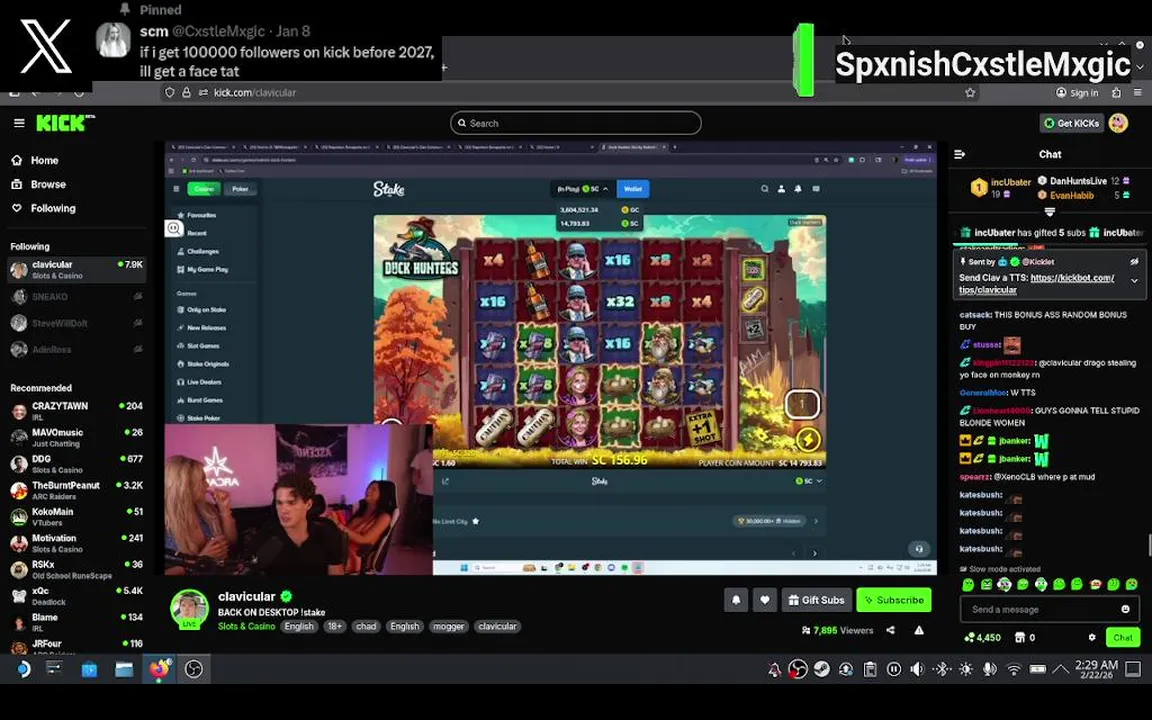Click the Casino tab in the Stake stream

tap(204, 189)
